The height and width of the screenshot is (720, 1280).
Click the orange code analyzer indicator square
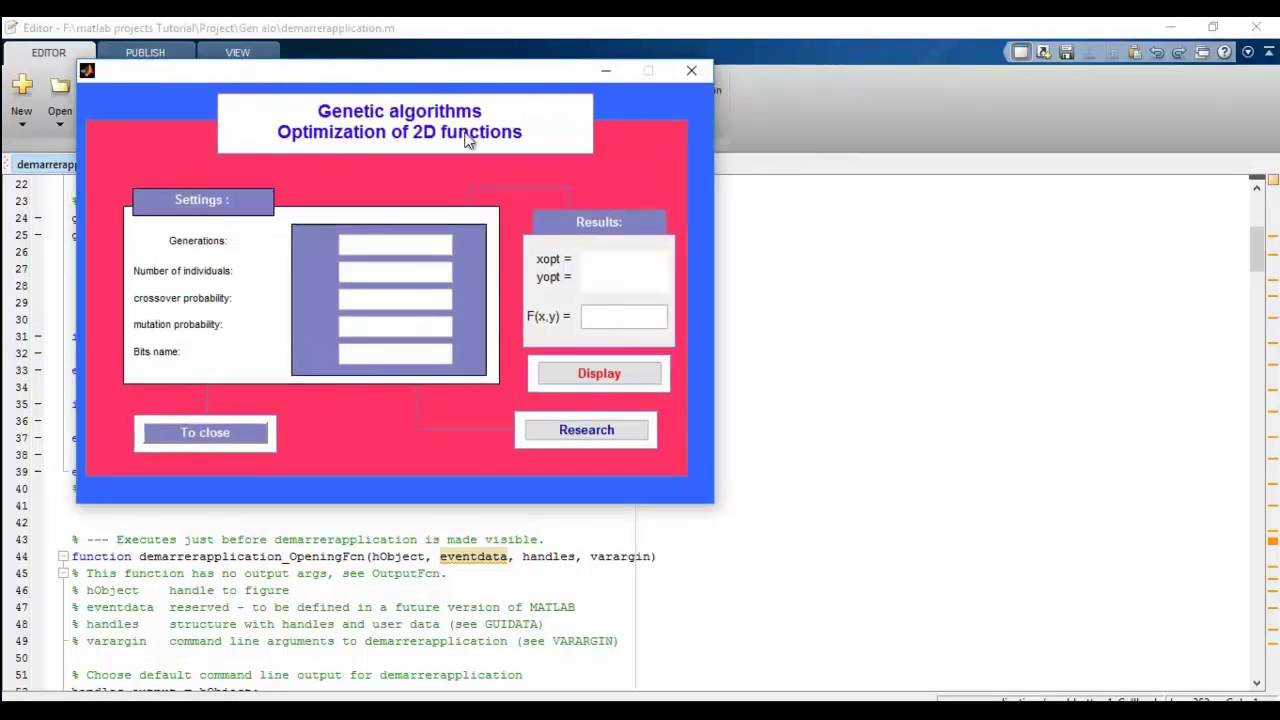[1273, 180]
